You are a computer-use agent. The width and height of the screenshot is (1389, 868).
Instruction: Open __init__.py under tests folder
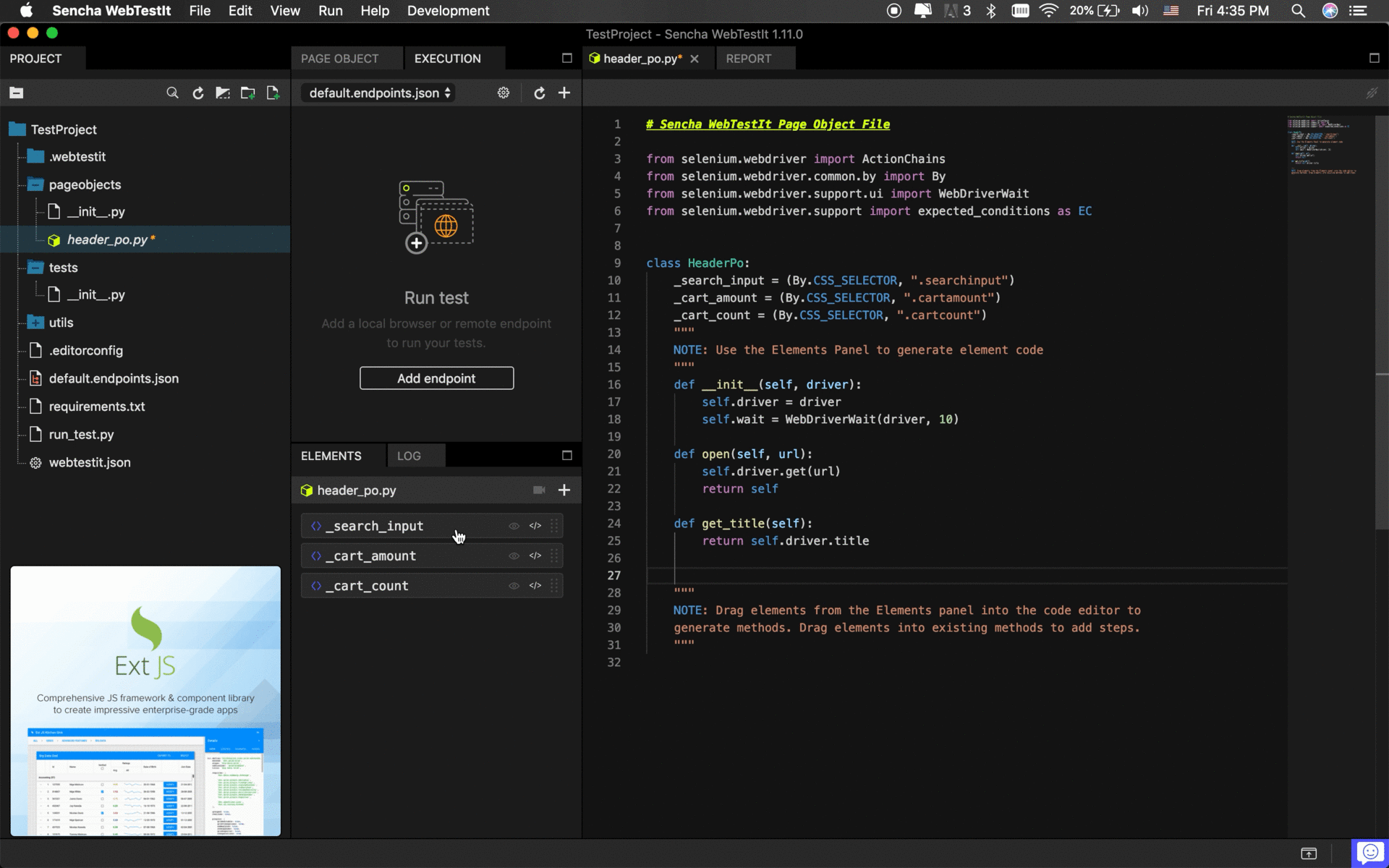[x=95, y=295]
